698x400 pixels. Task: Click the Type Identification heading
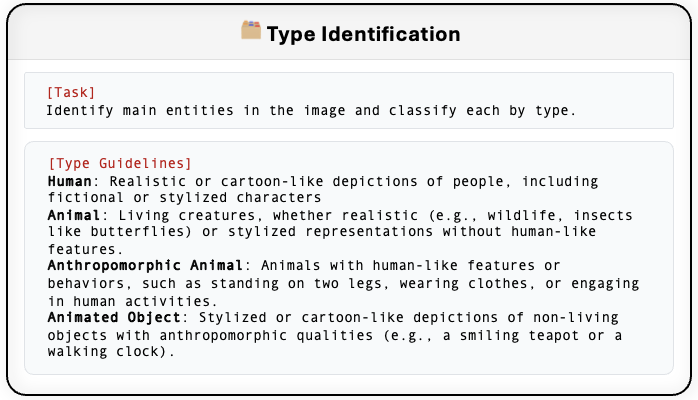coord(363,34)
